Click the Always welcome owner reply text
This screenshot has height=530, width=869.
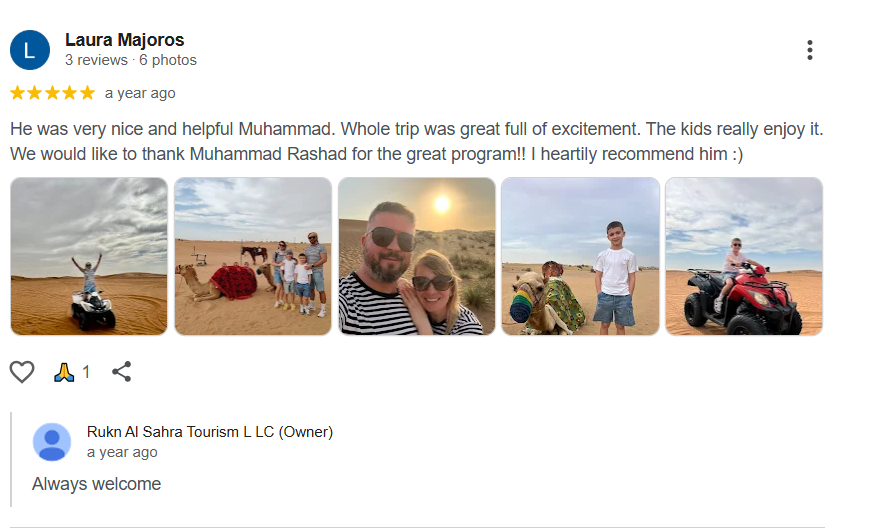(96, 484)
